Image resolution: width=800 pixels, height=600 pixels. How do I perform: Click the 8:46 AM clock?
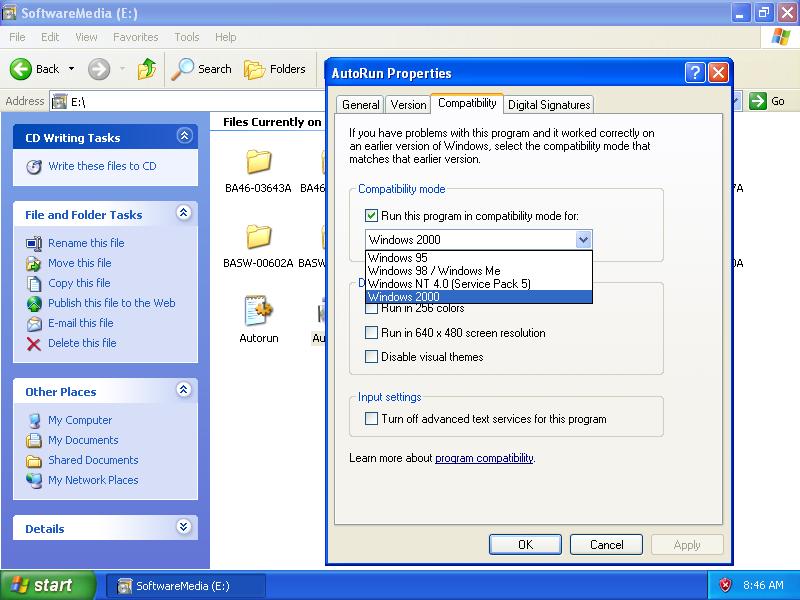click(x=763, y=585)
